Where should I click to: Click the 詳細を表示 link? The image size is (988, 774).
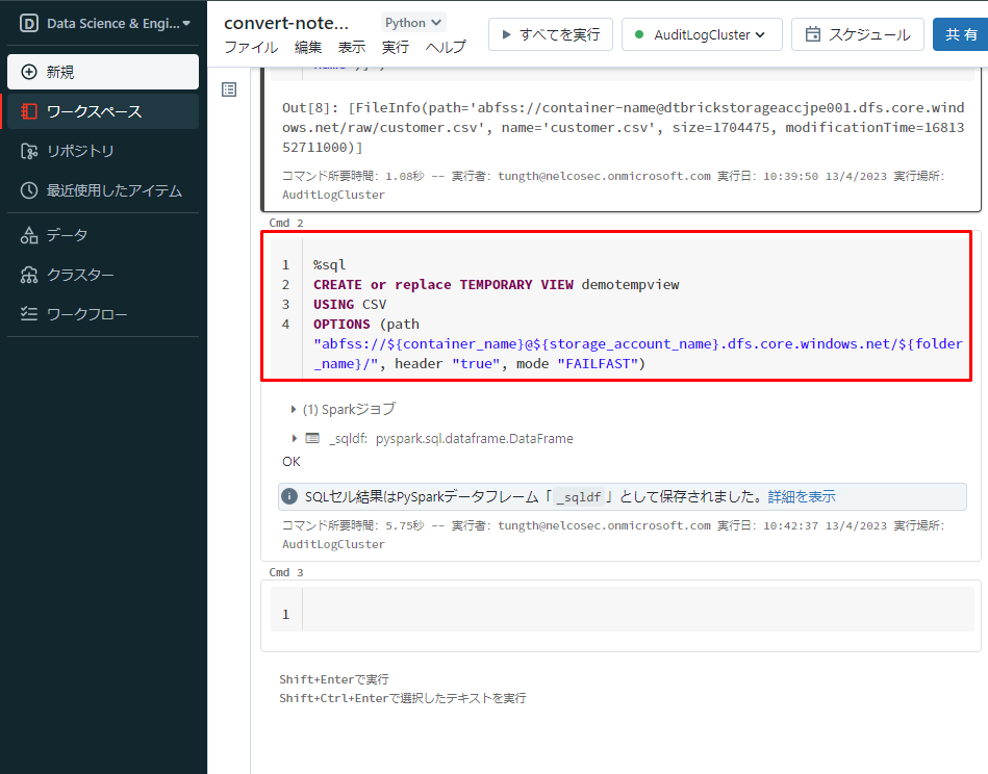[x=801, y=497]
